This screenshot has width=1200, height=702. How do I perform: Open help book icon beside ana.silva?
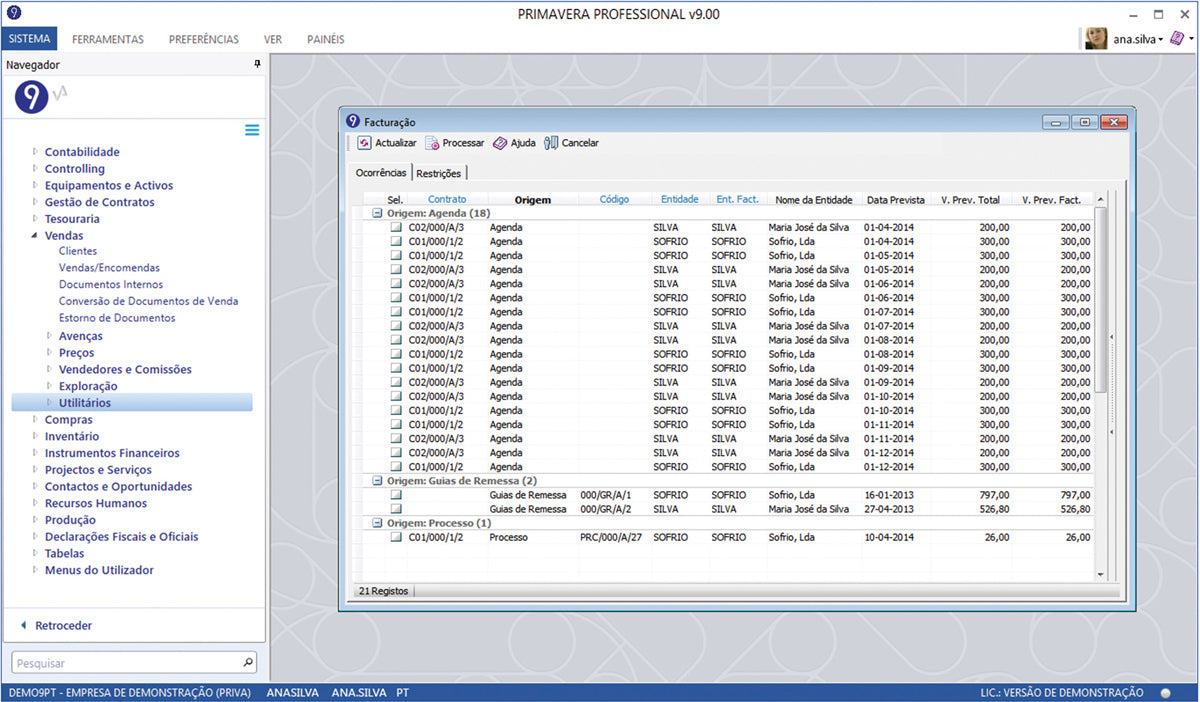(x=1177, y=39)
